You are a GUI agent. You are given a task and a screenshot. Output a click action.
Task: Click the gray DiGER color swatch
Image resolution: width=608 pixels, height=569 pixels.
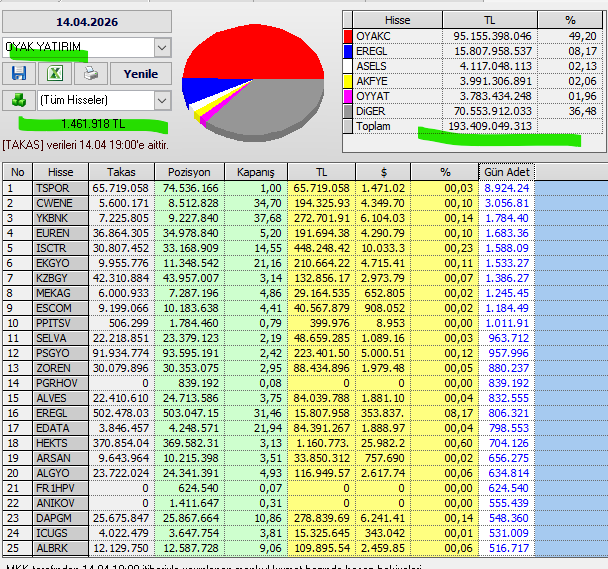pos(348,111)
